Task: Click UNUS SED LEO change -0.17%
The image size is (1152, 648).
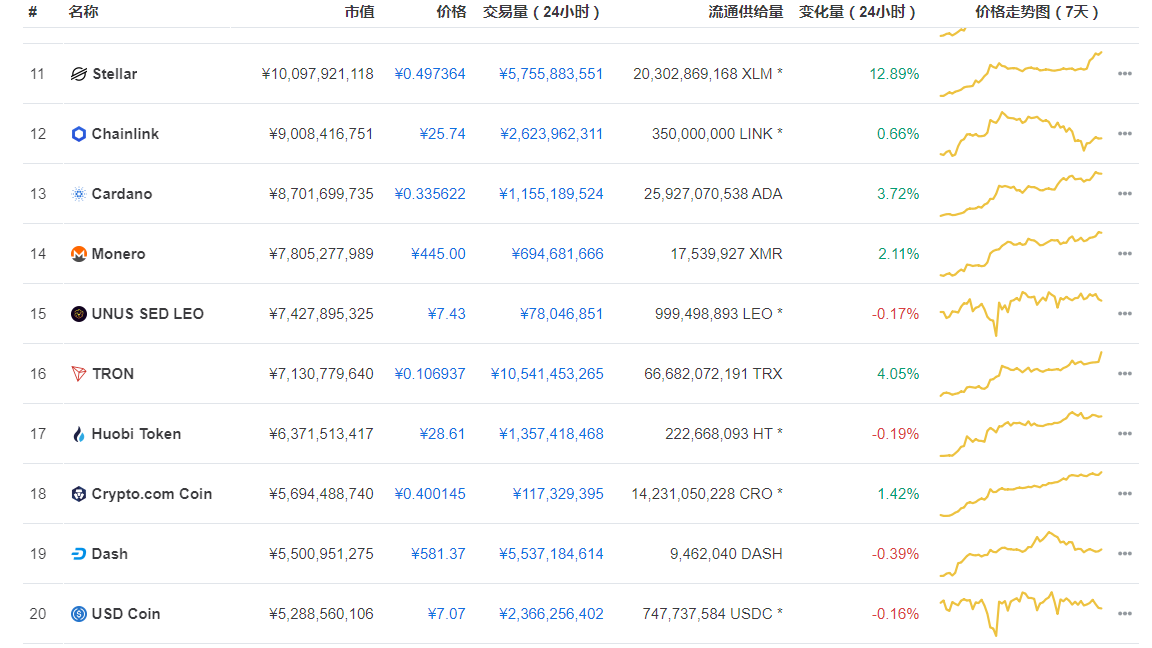Action: [x=896, y=314]
